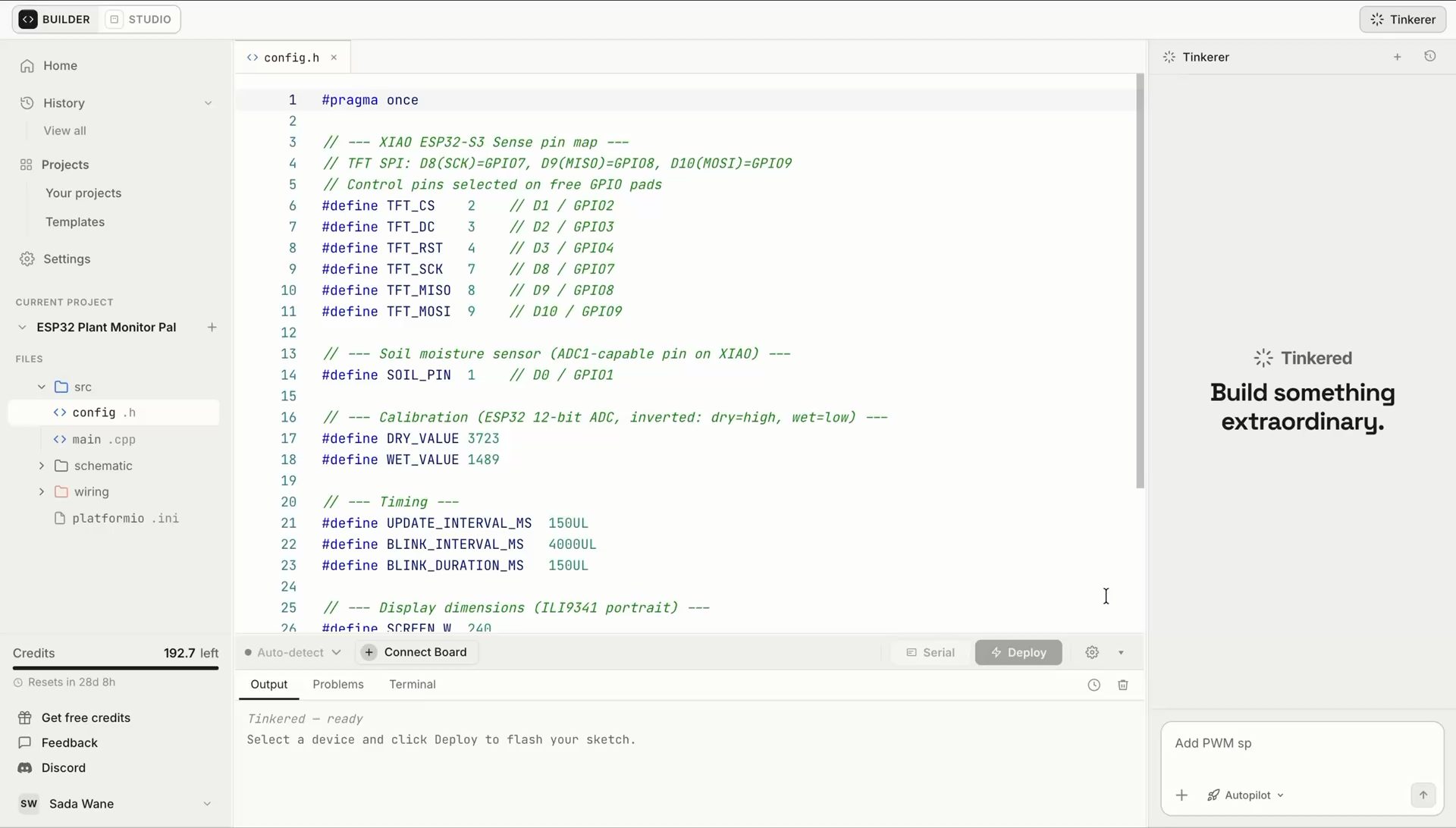Switch to Output tab

269,685
